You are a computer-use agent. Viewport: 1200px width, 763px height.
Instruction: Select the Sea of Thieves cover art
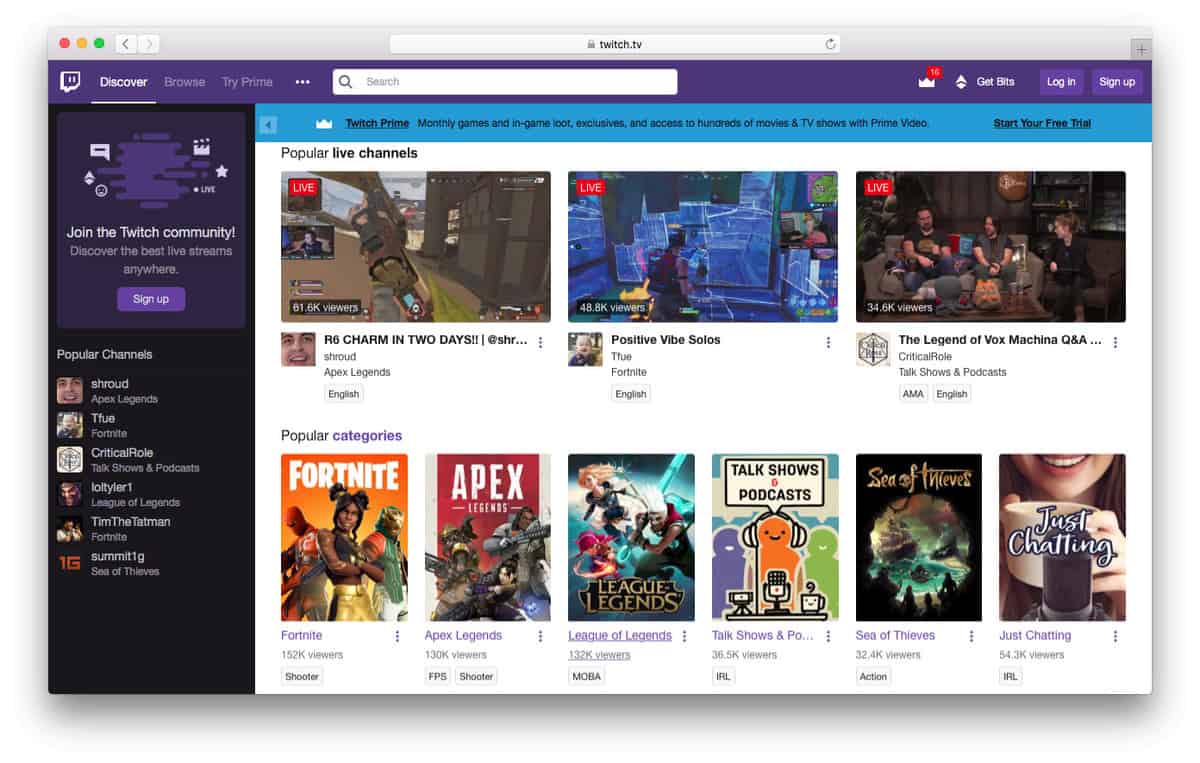[x=919, y=538]
